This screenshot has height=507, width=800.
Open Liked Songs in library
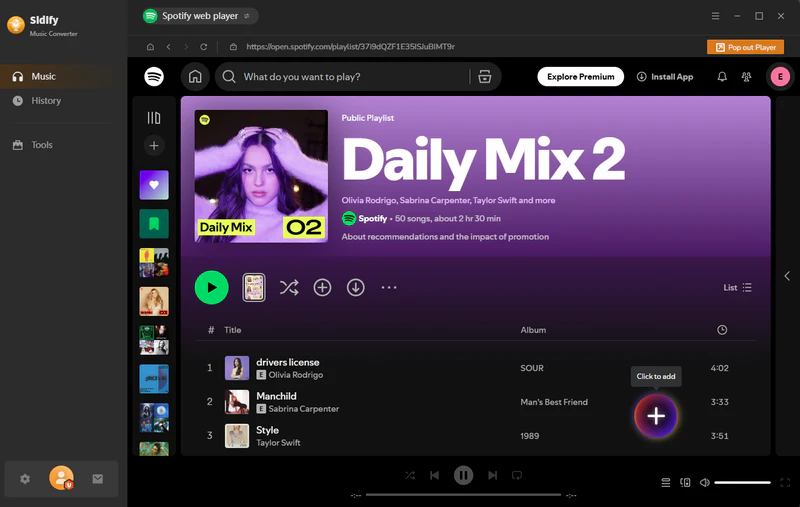(x=154, y=185)
